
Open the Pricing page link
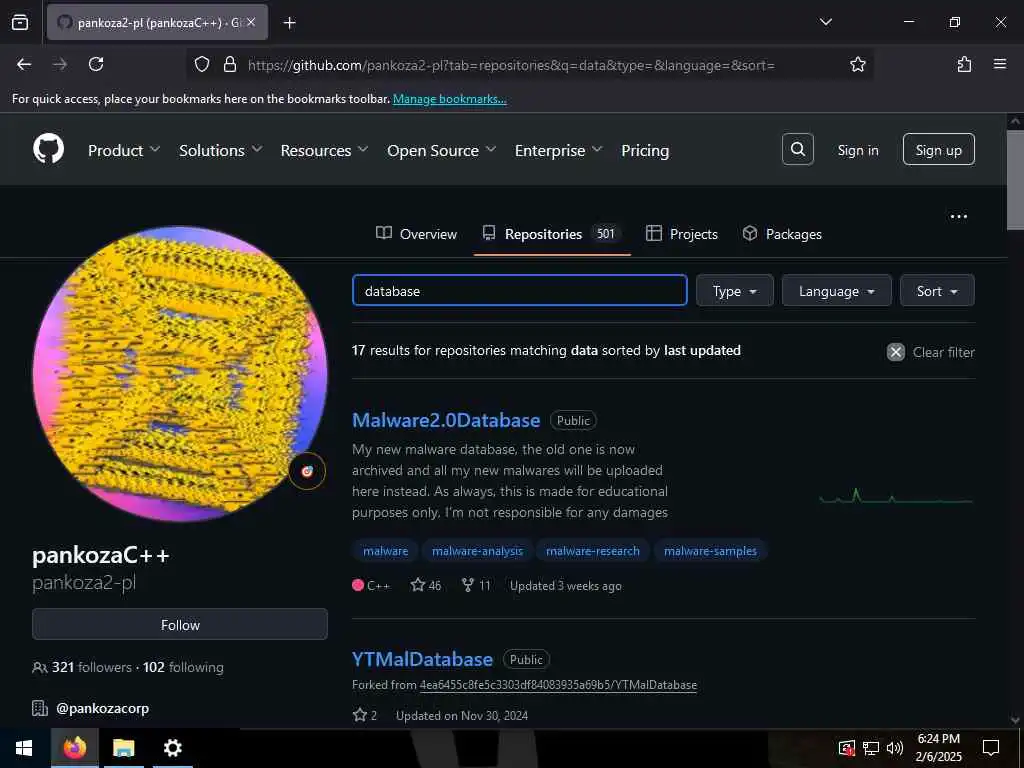645,150
